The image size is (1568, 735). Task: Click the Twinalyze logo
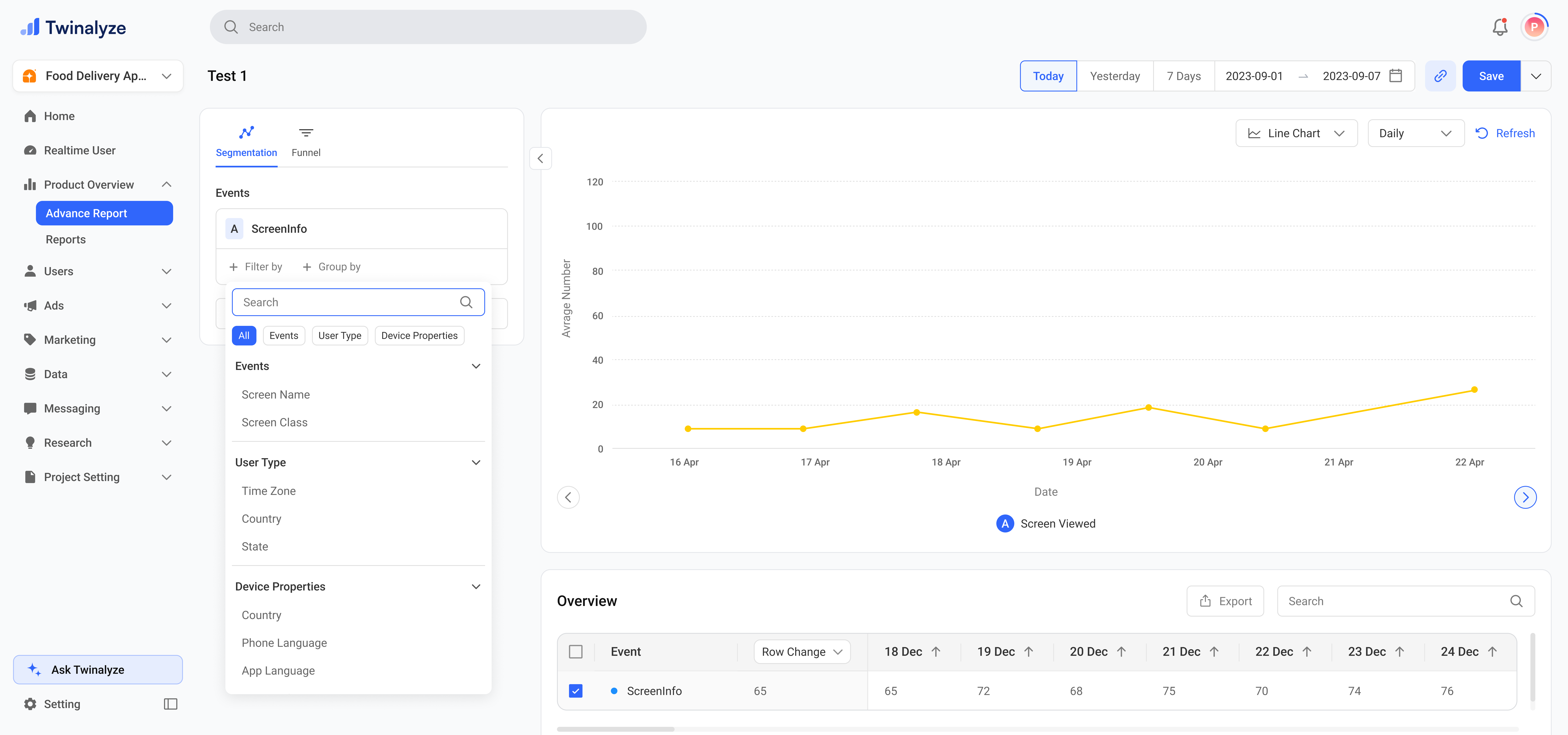(73, 27)
